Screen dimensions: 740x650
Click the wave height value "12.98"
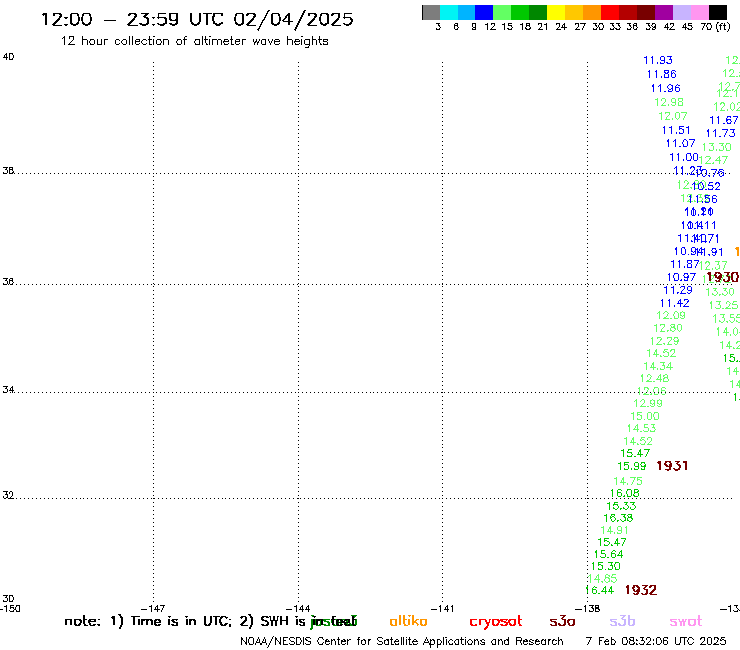(669, 102)
